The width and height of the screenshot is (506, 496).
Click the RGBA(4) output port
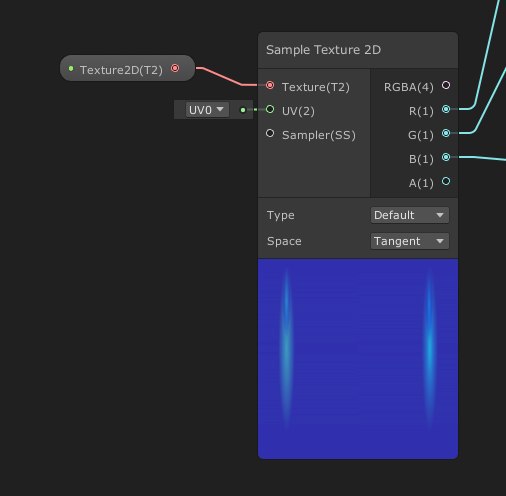(446, 85)
